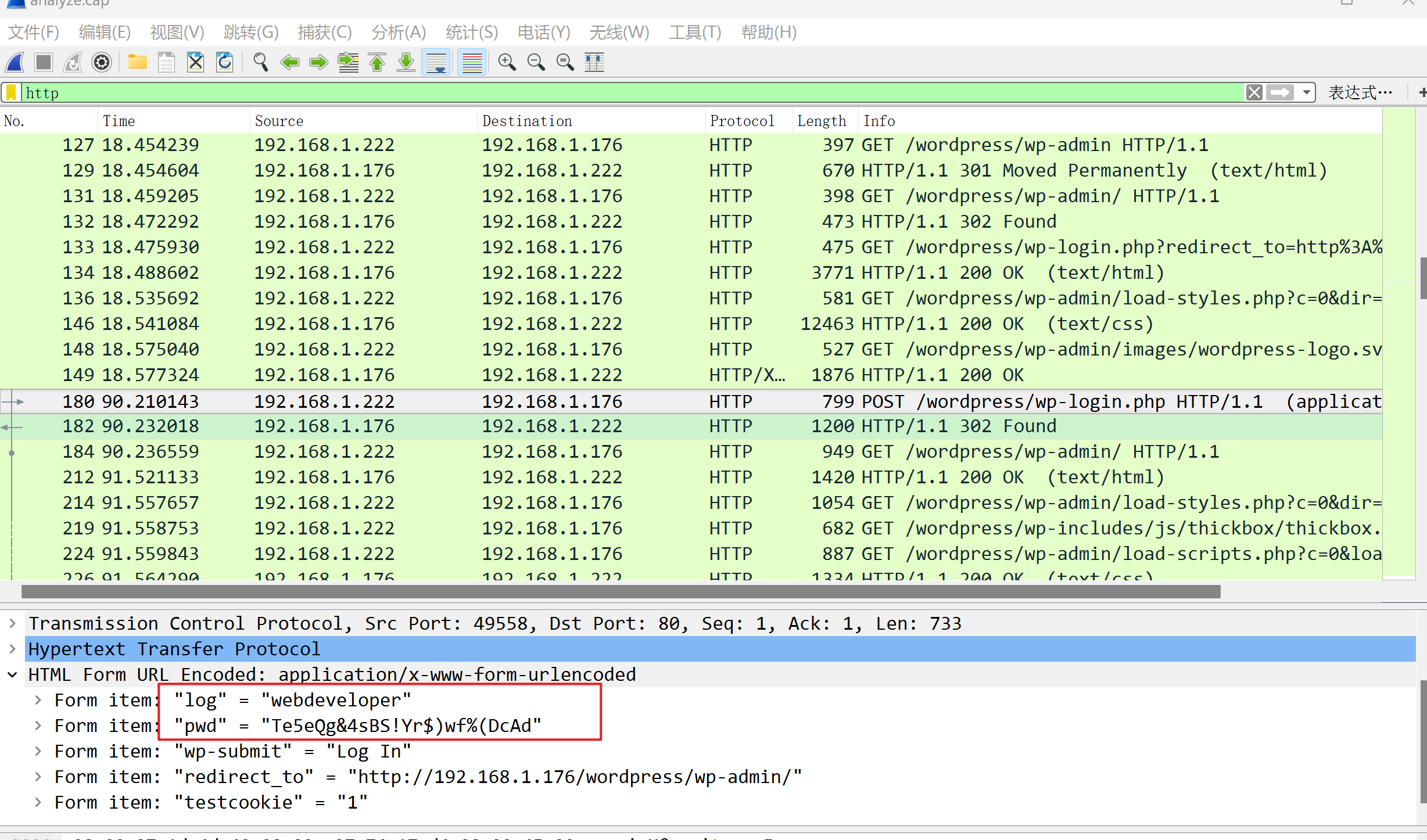The height and width of the screenshot is (840, 1427).
Task: Click the packet list horizontal scrollbar
Action: tap(621, 591)
